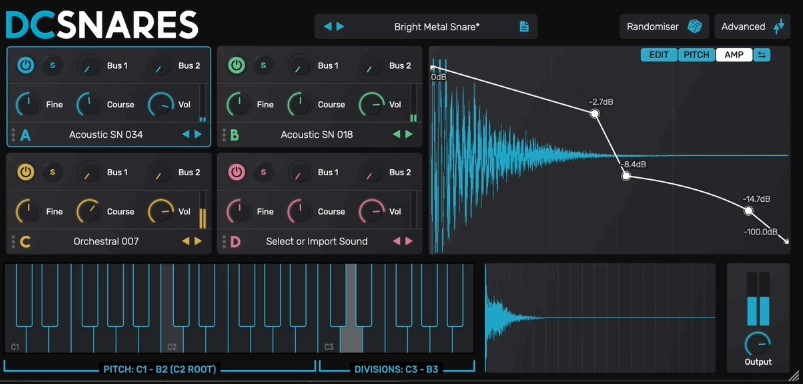Switch to the EDIT tab
Screen dimensions: 803x384
659,55
